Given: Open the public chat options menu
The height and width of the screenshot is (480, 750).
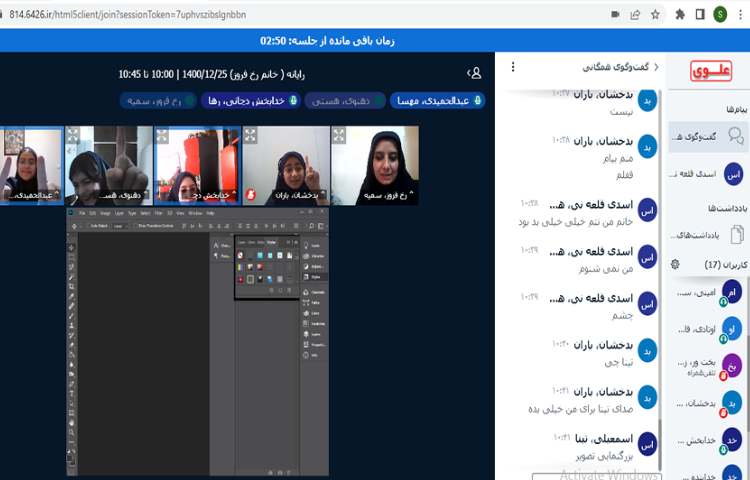Looking at the screenshot, I should [x=513, y=67].
